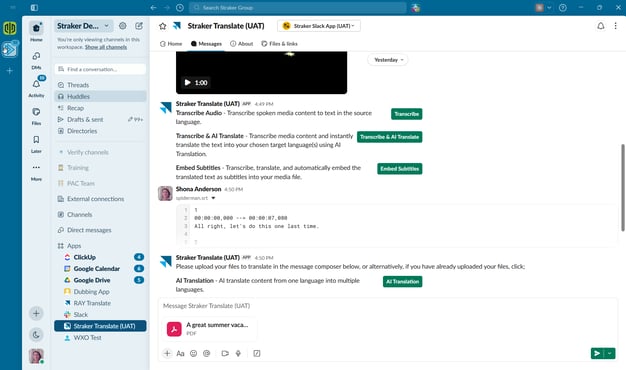This screenshot has width=626, height=370.
Task: Toggle the moon pause-notifications icon
Action: [36, 334]
